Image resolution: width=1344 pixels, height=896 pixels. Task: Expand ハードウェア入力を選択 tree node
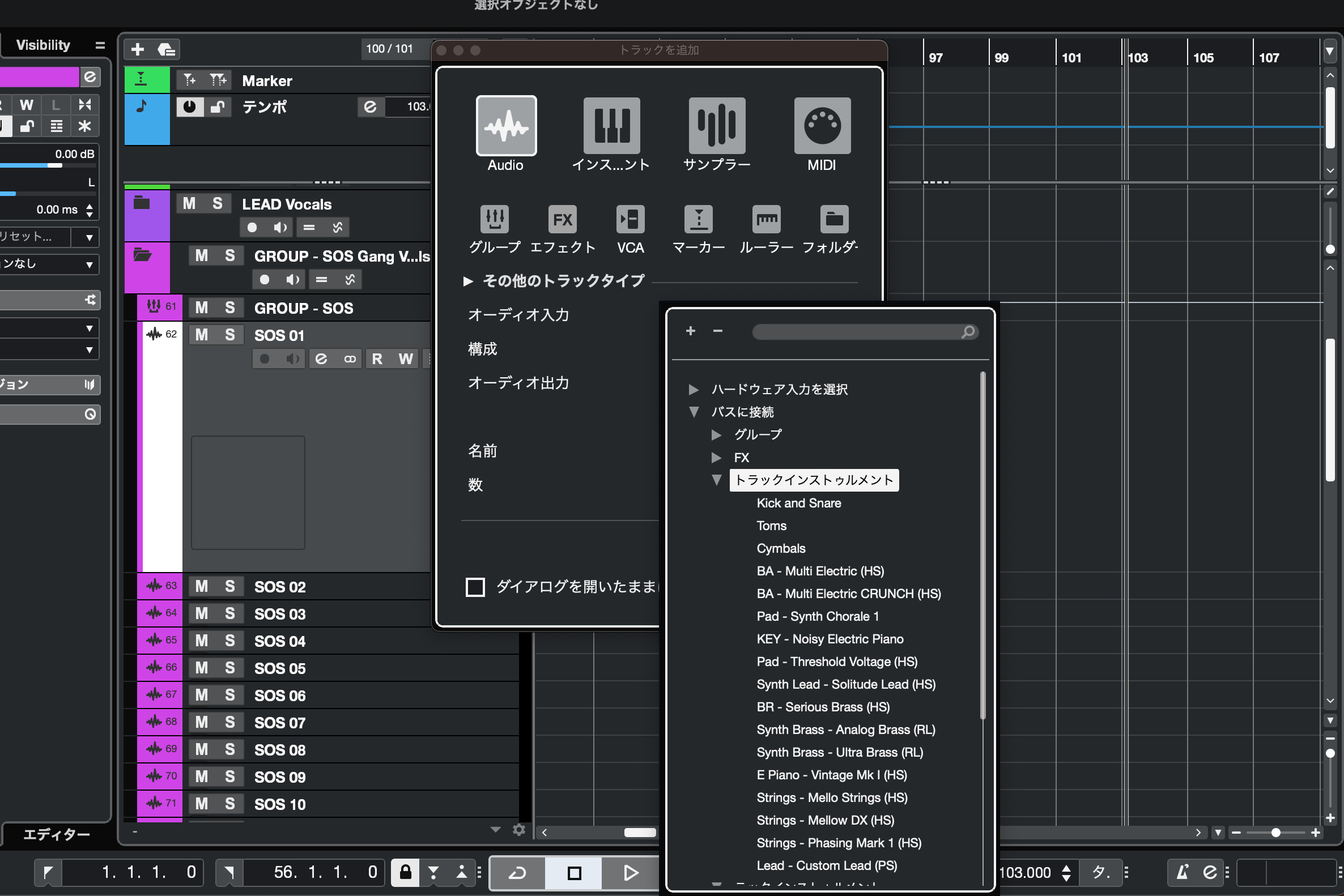[x=694, y=390]
